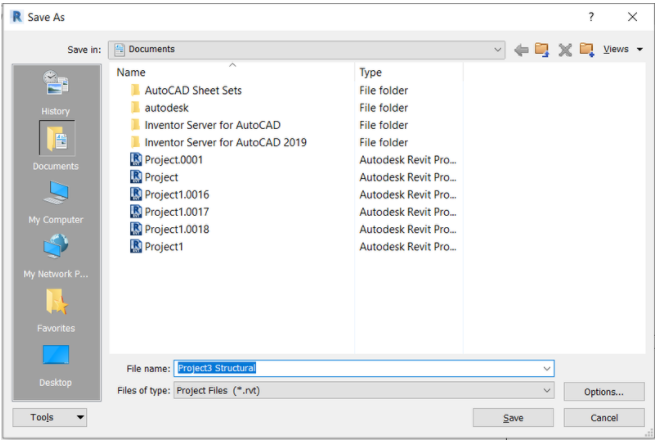
Task: Select the Project file name
Action: (161, 177)
